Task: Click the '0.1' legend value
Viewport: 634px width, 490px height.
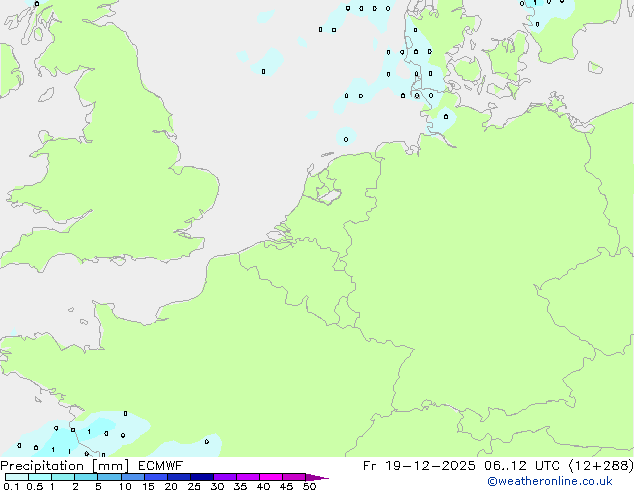Action: pos(11,486)
